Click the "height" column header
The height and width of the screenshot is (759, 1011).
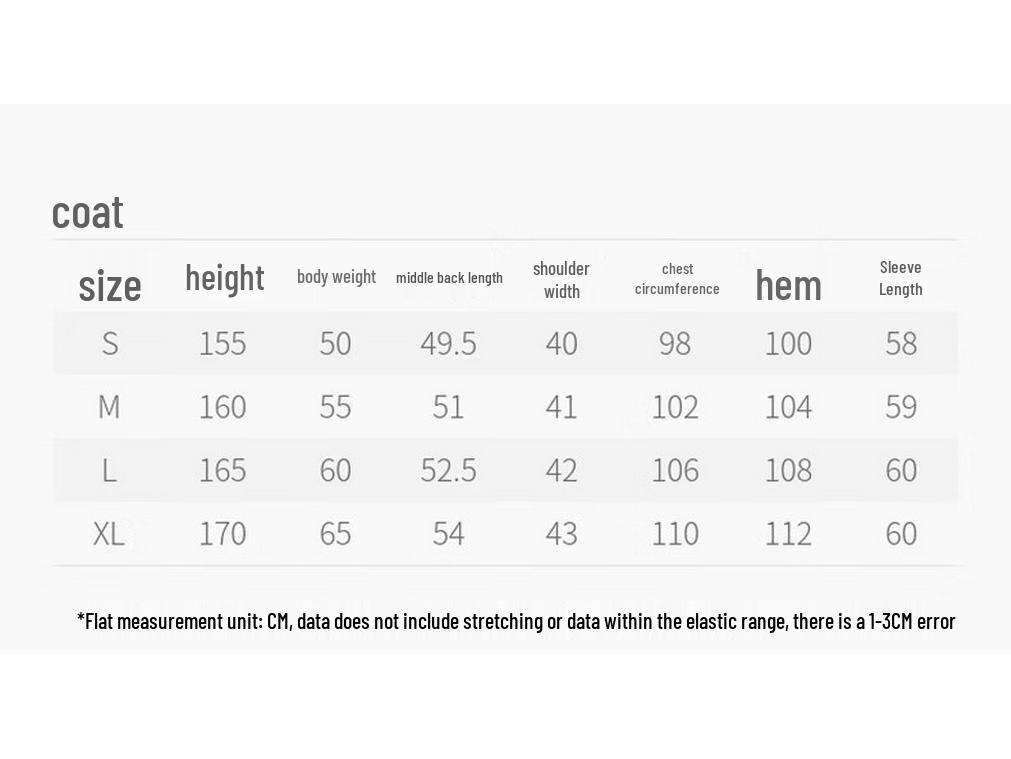(x=225, y=277)
